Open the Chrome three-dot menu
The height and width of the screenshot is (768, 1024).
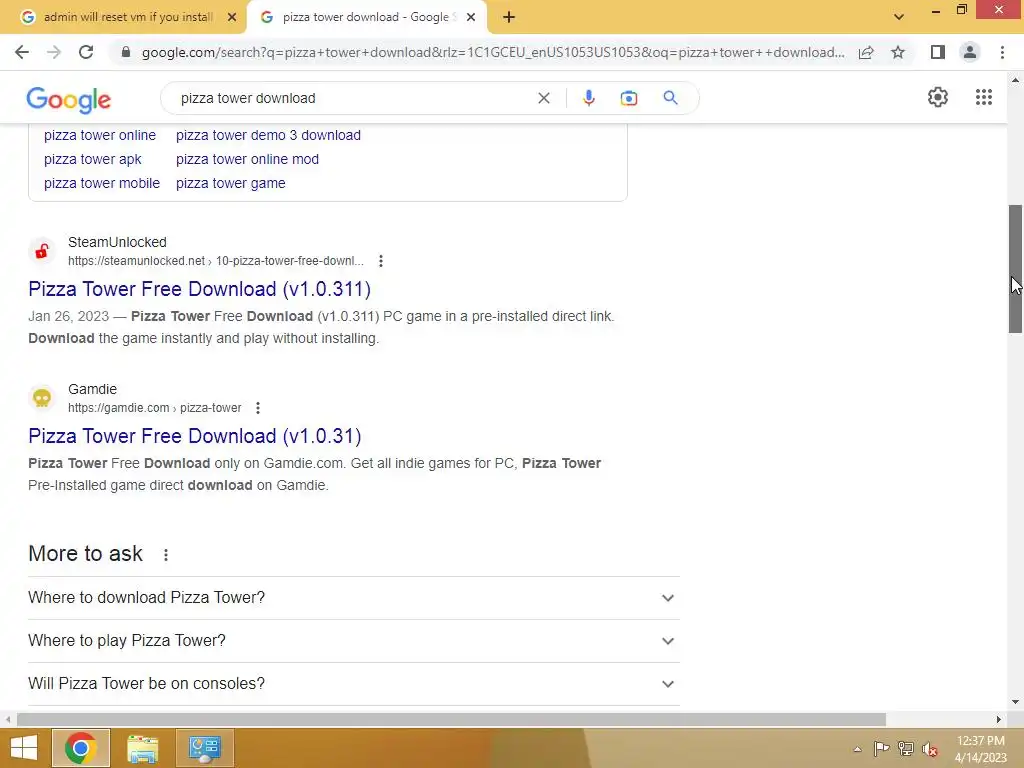coord(1002,52)
